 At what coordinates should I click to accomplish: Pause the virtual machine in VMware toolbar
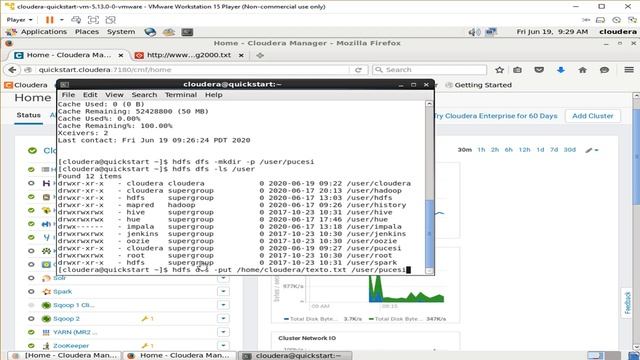[49, 20]
